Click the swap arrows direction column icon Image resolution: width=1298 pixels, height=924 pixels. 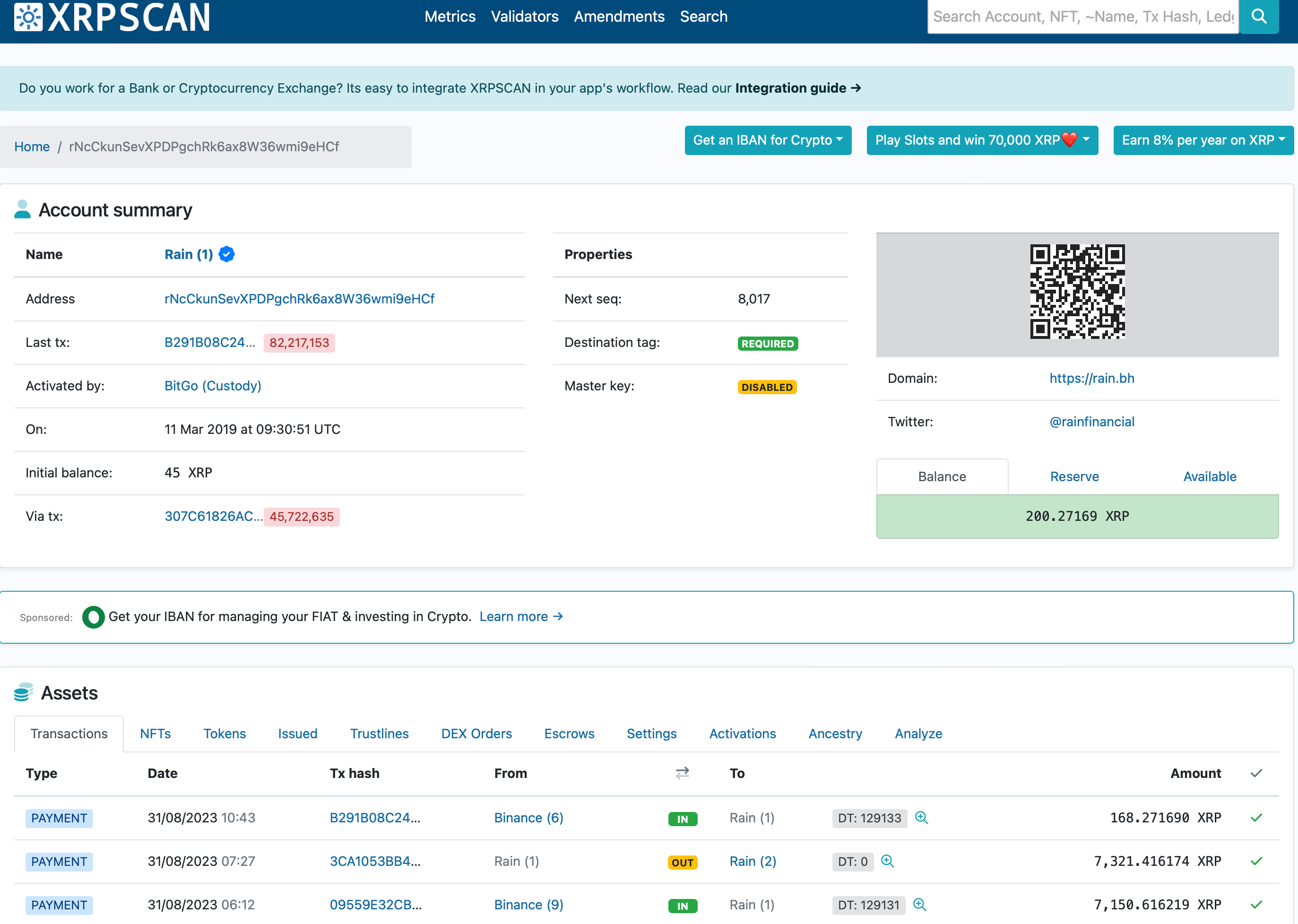682,773
